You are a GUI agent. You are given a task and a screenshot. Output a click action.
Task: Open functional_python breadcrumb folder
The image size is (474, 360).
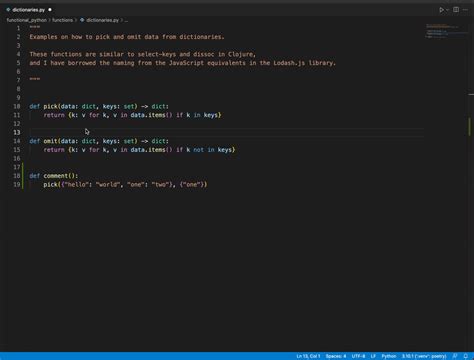click(27, 20)
